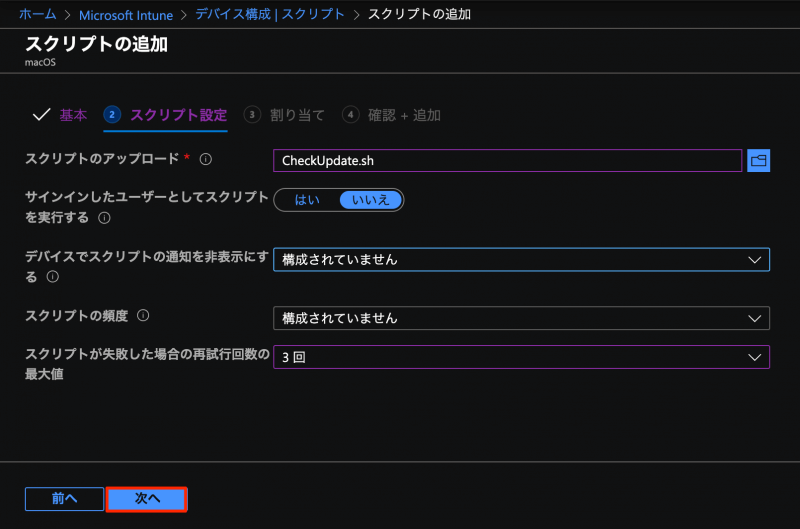Click the folder browse icon for script upload
This screenshot has height=529, width=800.
click(758, 160)
